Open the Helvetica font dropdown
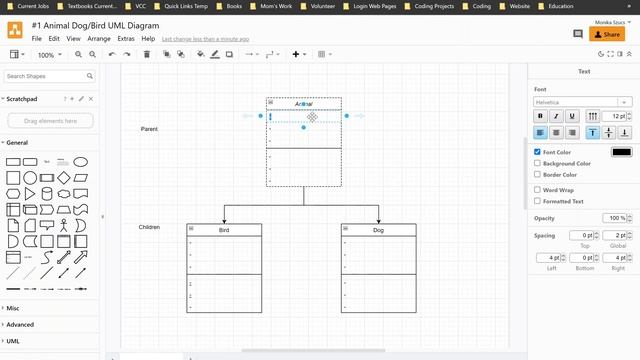Viewport: 640px width, 360px height. pyautogui.click(x=582, y=102)
